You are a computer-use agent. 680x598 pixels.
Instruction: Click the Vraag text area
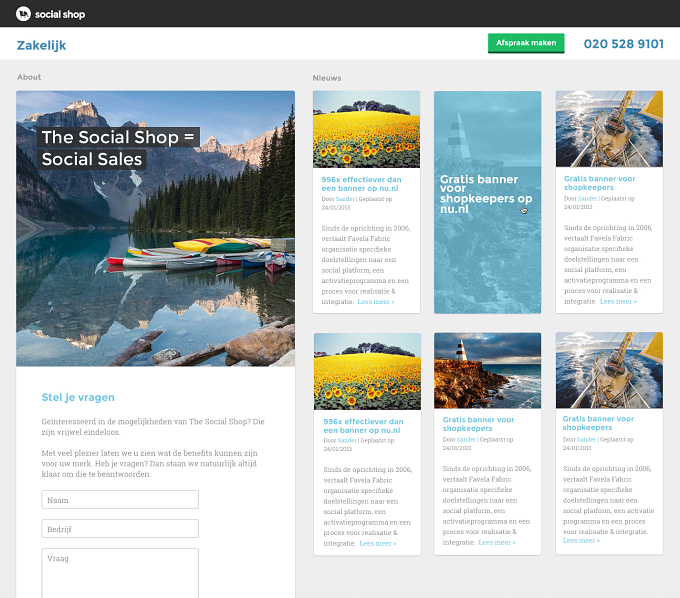click(x=120, y=573)
